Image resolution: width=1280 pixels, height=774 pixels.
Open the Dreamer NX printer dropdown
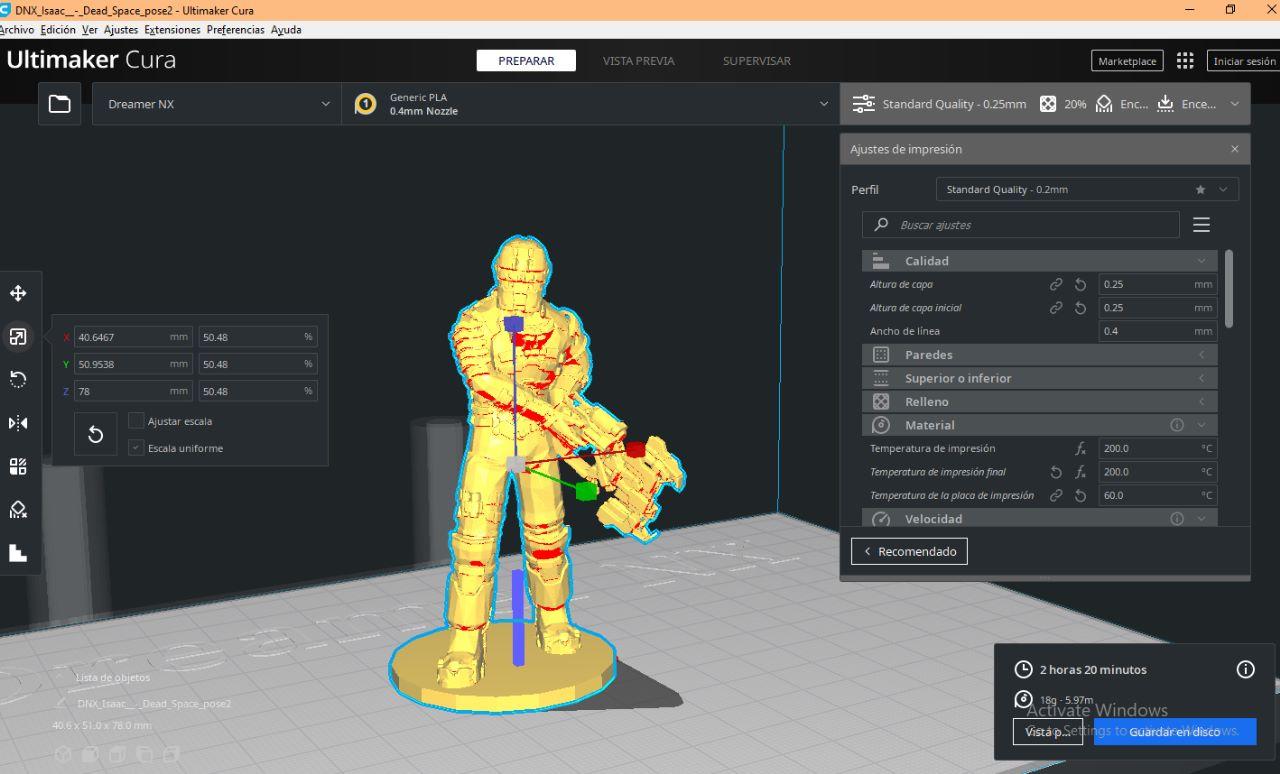[216, 104]
